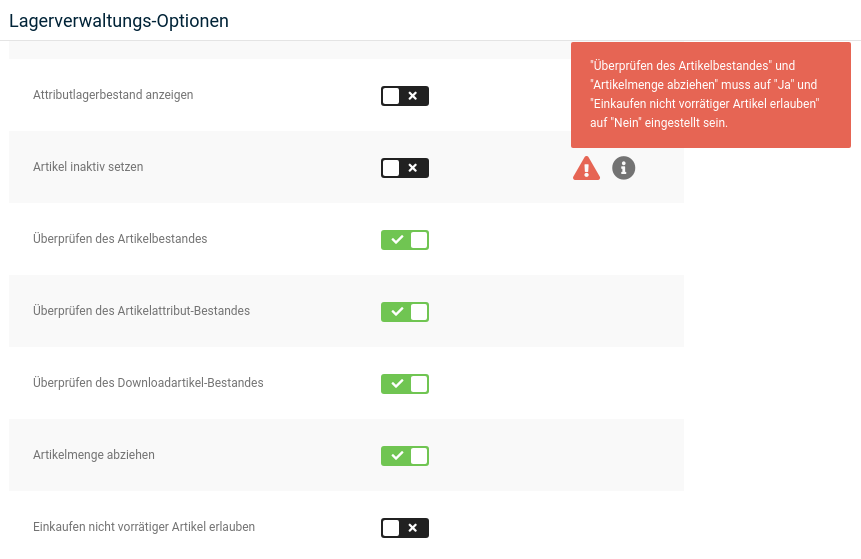This screenshot has width=861, height=559.
Task: Select the Einkaufen nicht vorrätiger Artikel label
Action: (x=144, y=527)
